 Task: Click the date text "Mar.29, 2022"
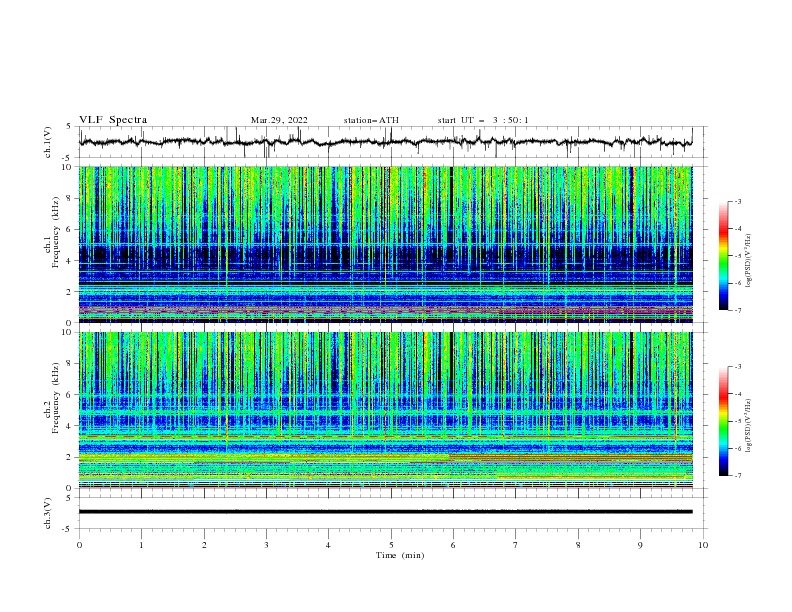coord(279,120)
